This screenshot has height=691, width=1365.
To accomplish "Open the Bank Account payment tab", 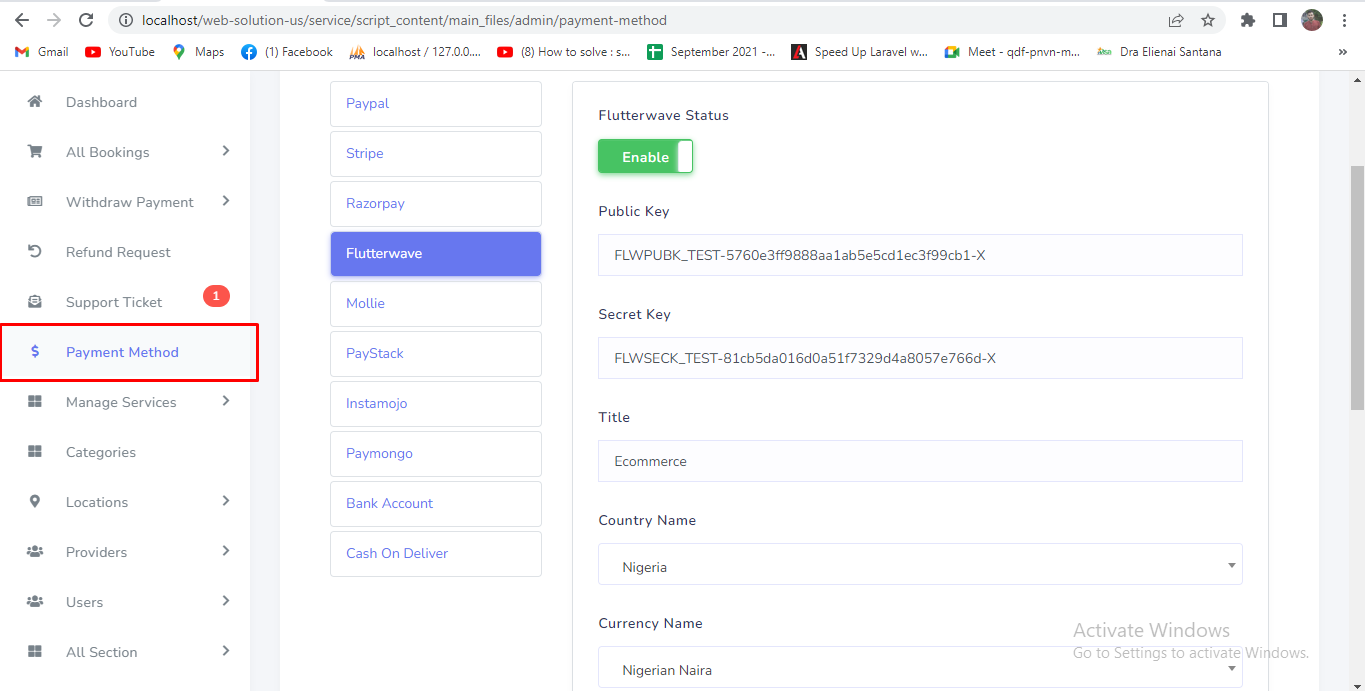I will (x=435, y=504).
